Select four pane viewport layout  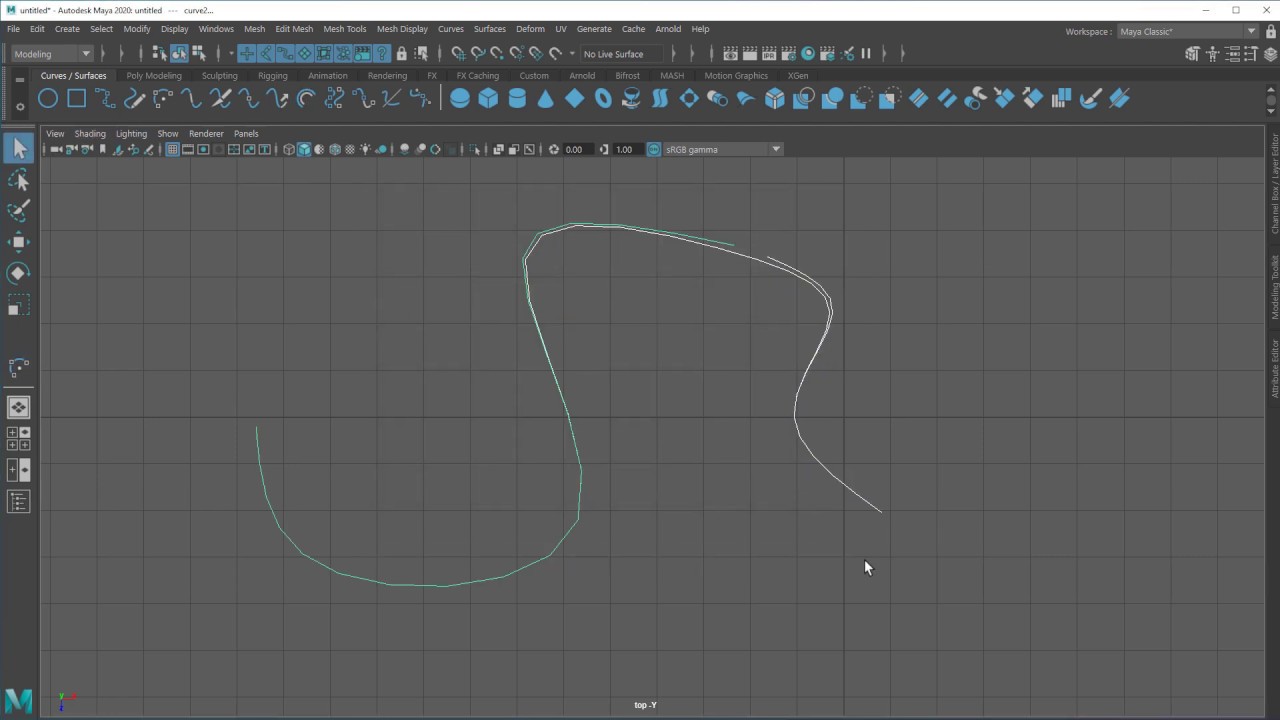coord(19,438)
